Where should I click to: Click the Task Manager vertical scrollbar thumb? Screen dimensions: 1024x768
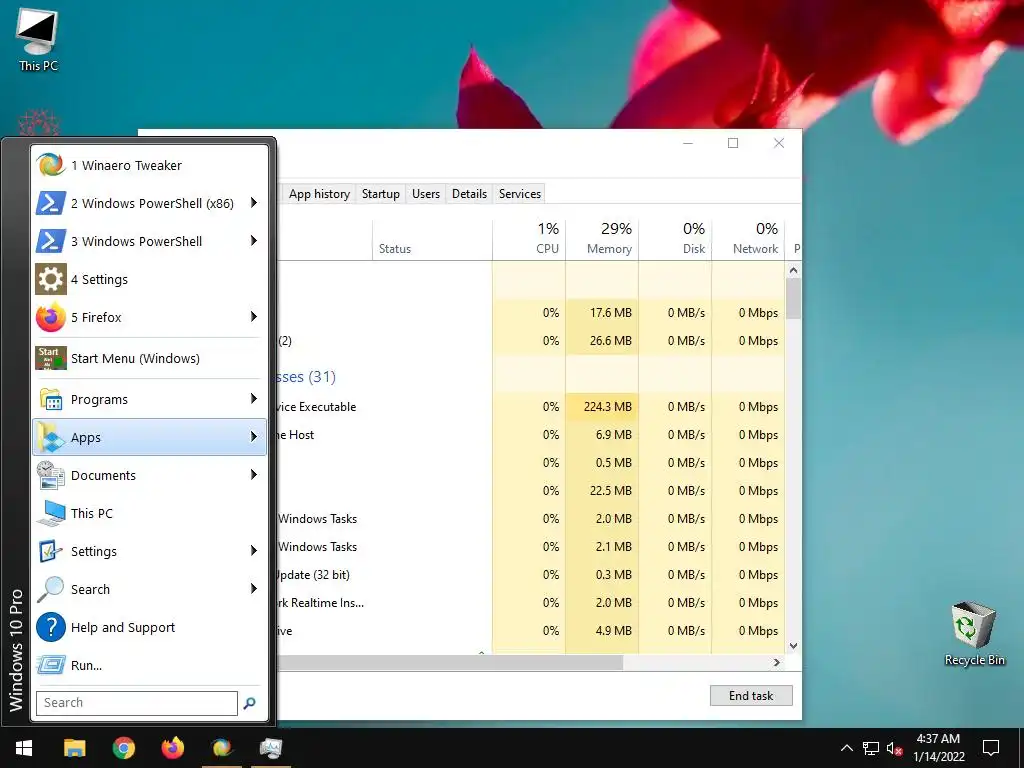pyautogui.click(x=793, y=298)
